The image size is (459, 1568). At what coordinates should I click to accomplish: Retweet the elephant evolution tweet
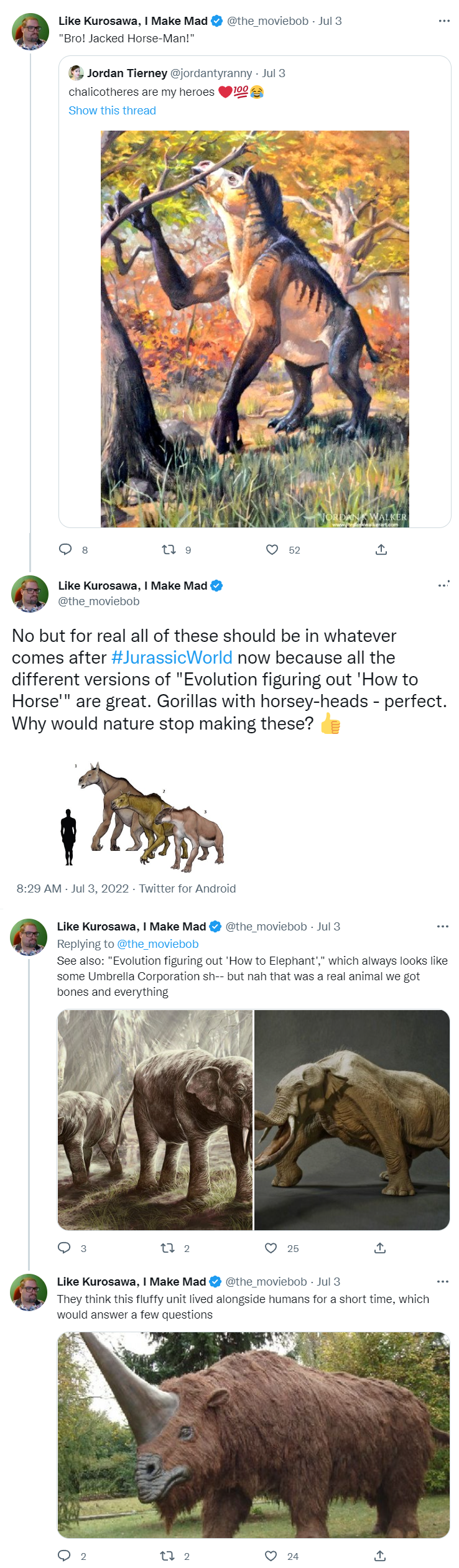pos(167,1248)
